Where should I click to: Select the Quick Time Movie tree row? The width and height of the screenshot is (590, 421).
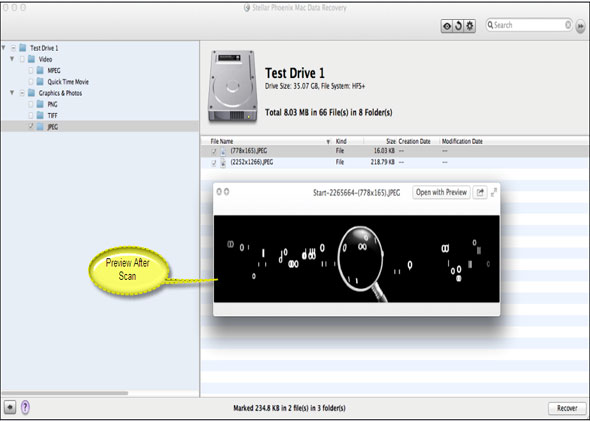99,82
